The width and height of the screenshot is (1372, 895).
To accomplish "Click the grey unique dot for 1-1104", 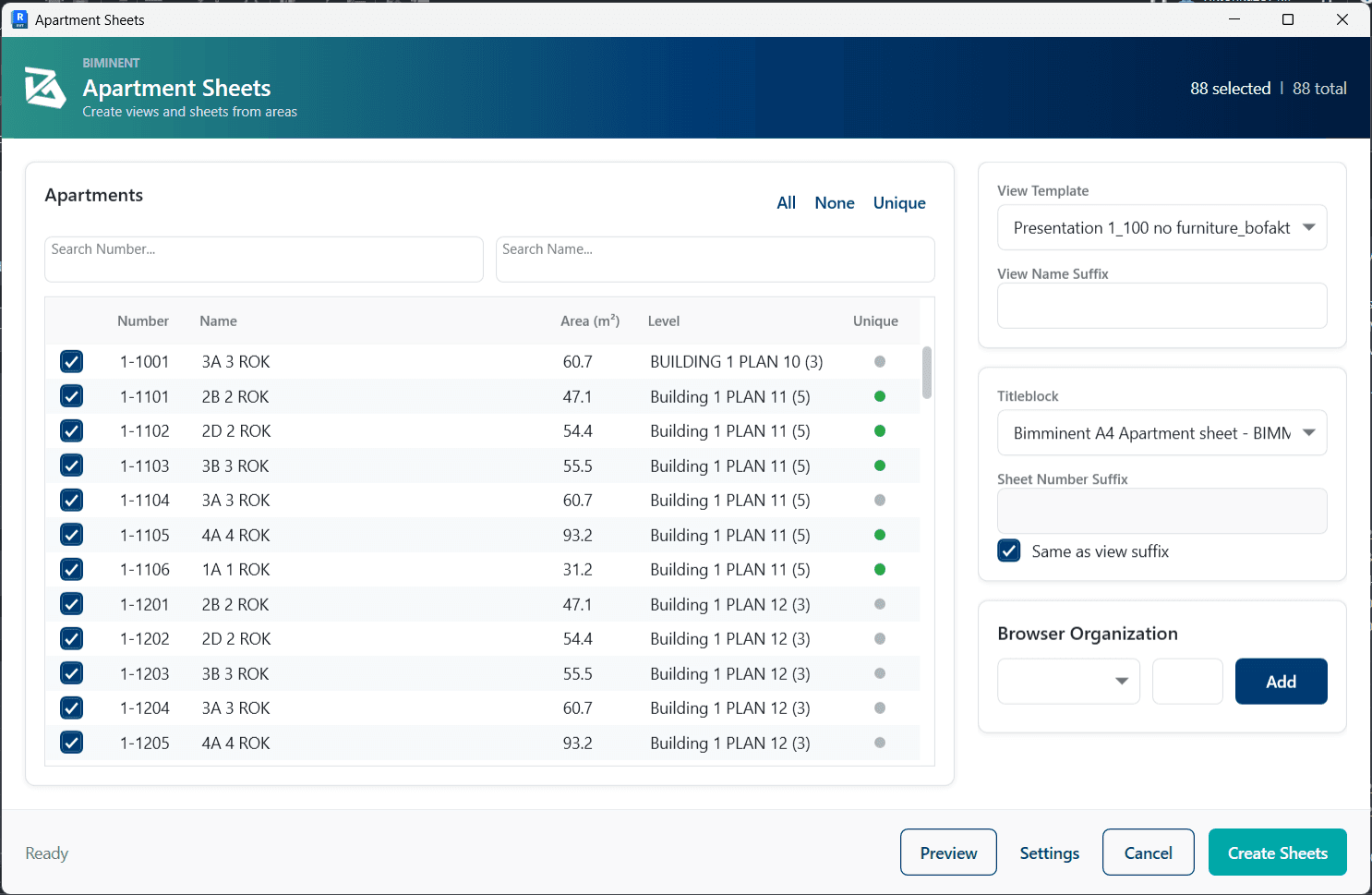I will [x=880, y=500].
